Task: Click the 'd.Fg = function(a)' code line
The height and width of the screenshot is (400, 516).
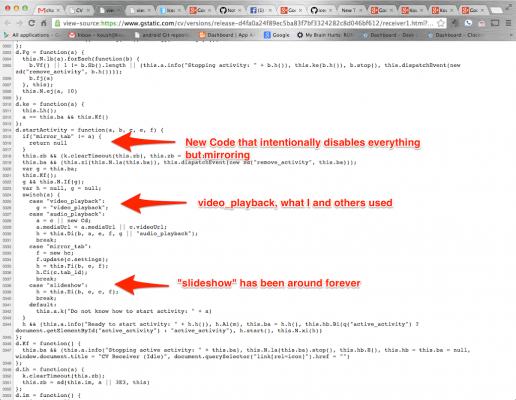Action: pyautogui.click(x=50, y=52)
